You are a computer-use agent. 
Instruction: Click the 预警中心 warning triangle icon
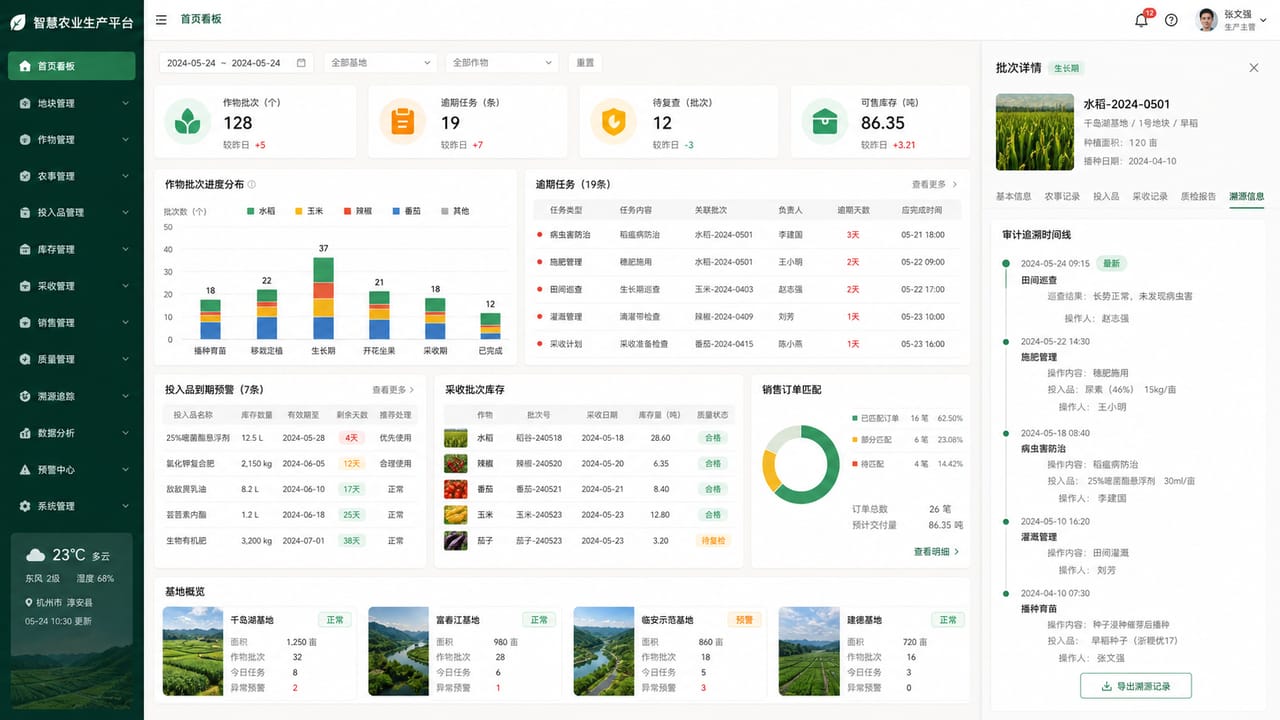pyautogui.click(x=25, y=469)
